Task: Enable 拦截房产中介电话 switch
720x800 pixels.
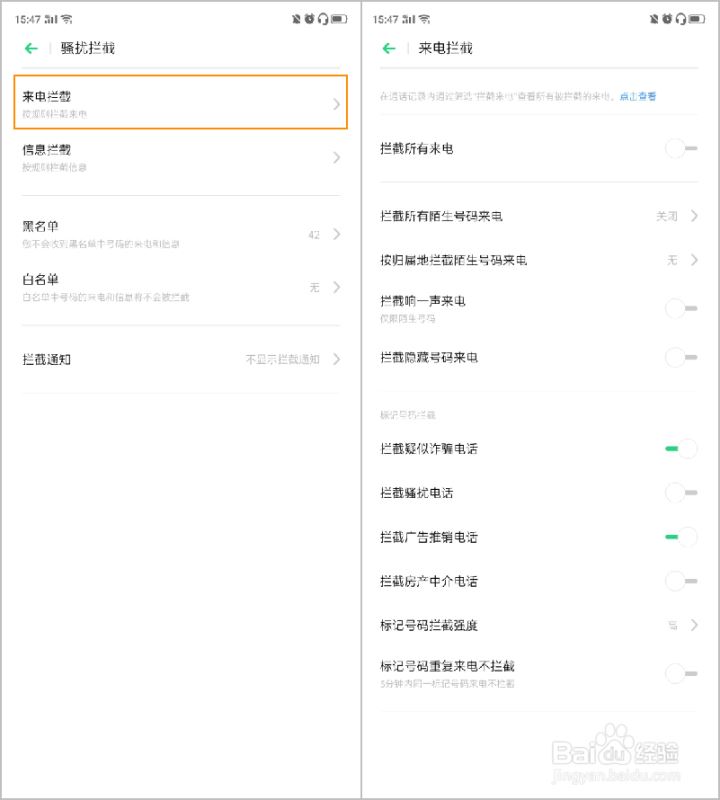Action: click(x=681, y=581)
